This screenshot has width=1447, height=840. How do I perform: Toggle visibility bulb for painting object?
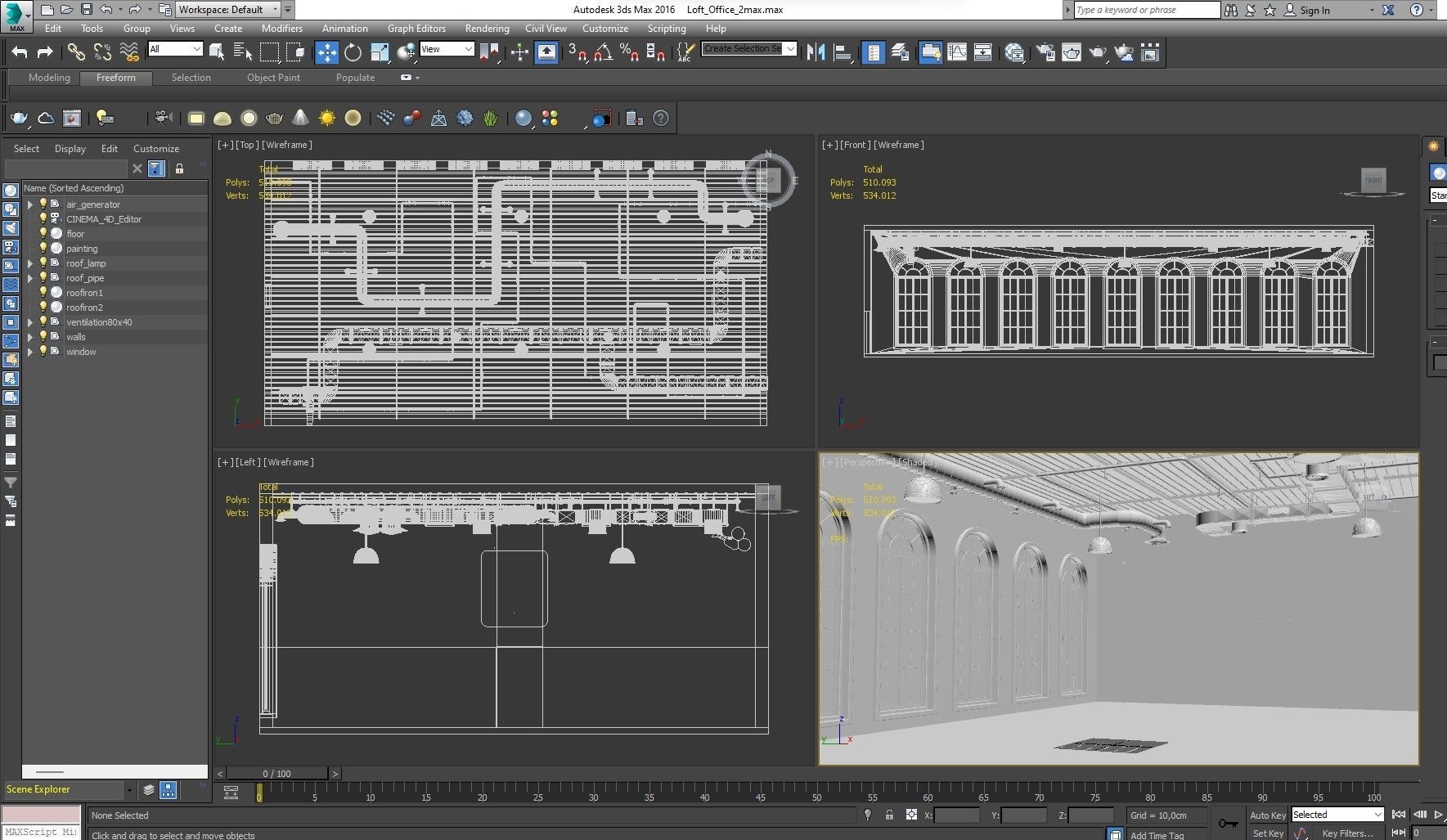coord(43,249)
